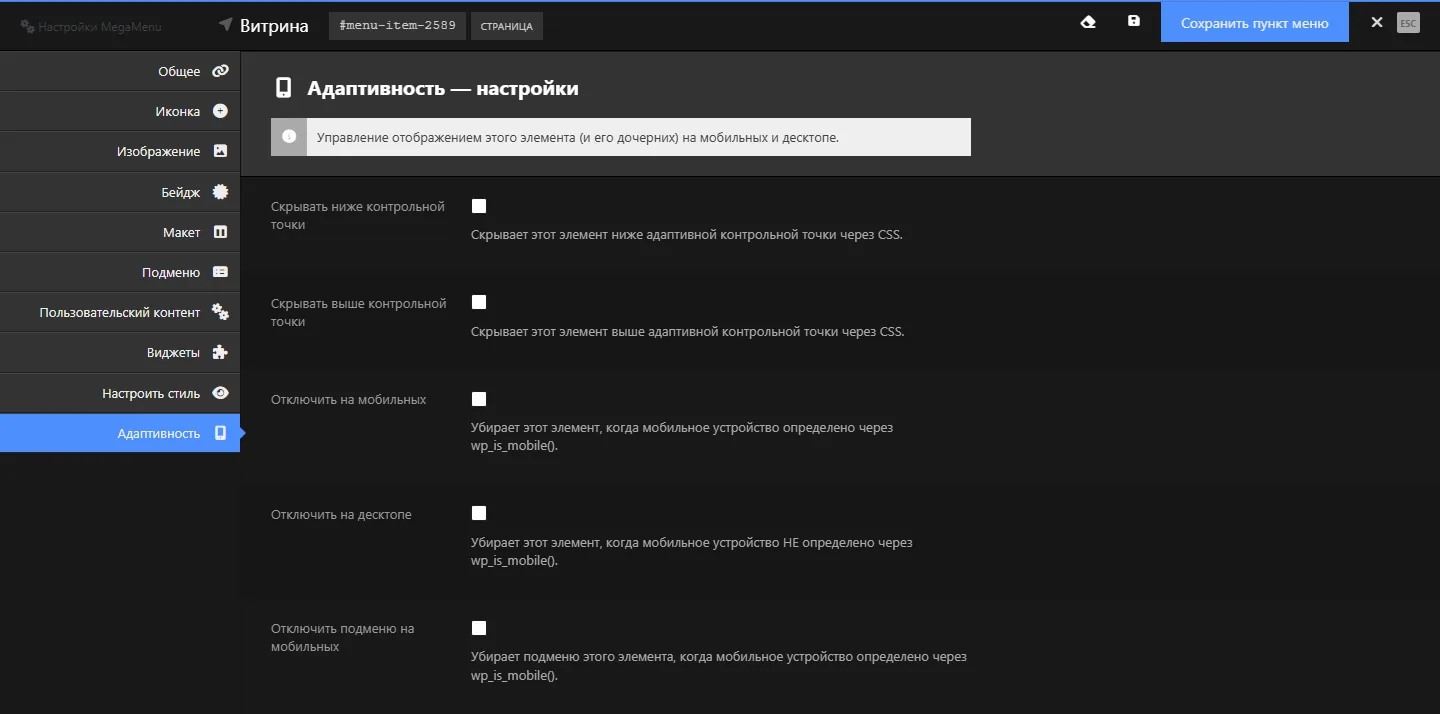Click the phone icon beside the Адаптивность heading

coord(284,88)
